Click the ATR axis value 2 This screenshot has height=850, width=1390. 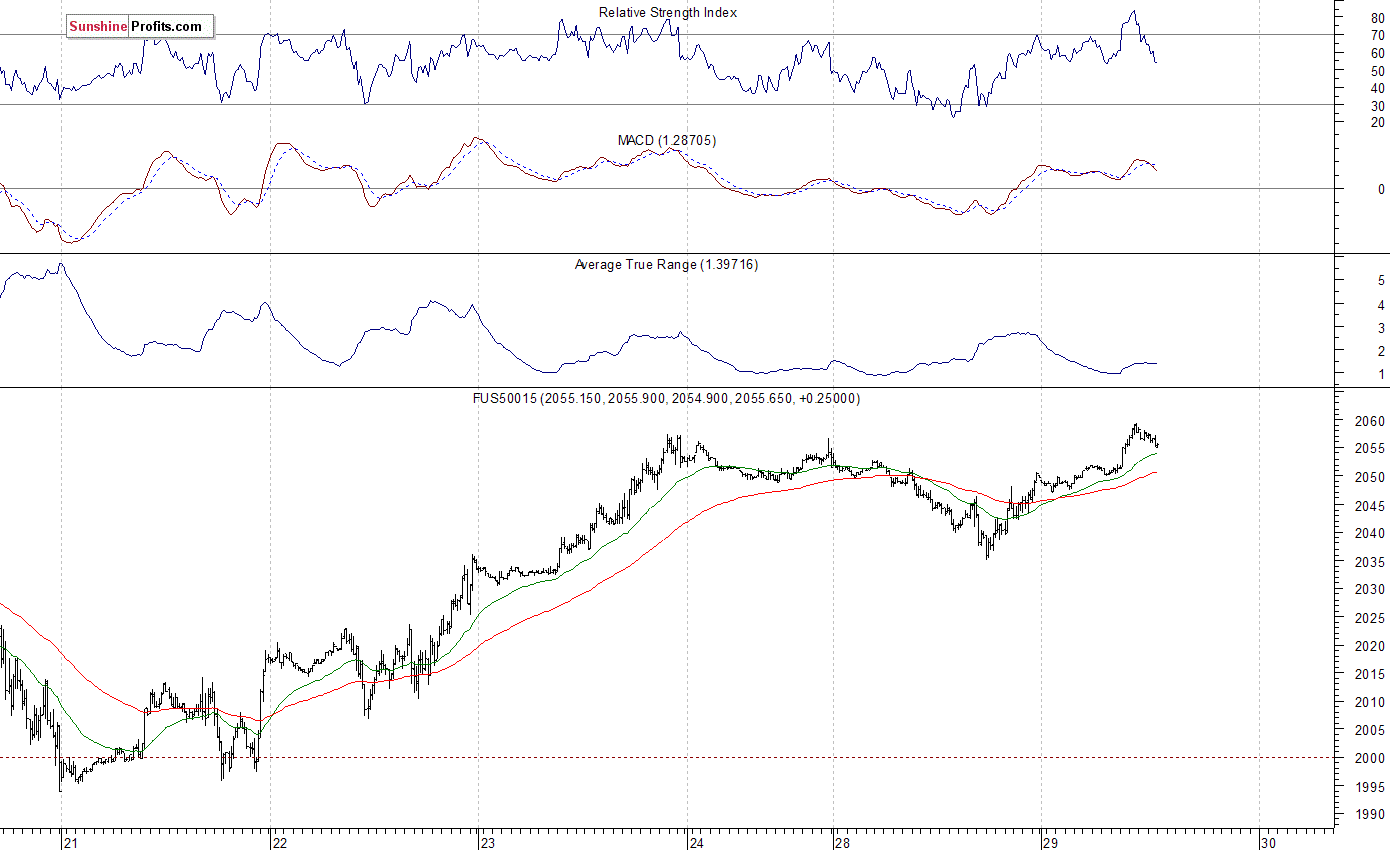(1381, 352)
